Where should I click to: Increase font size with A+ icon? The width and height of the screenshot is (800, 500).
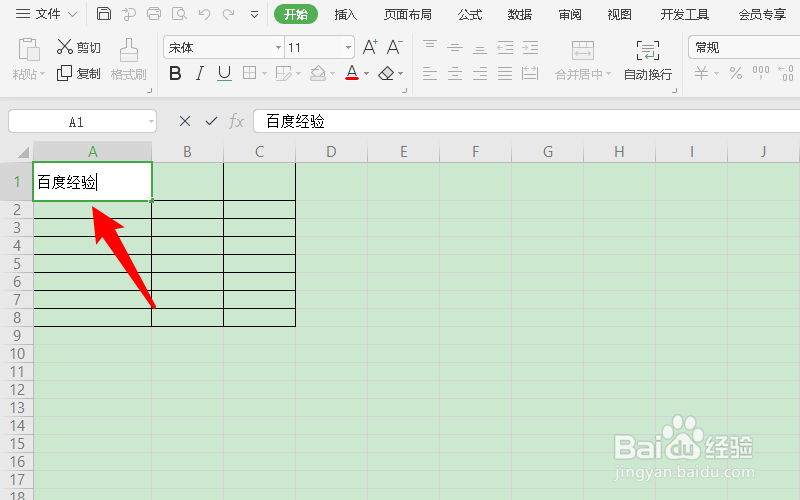370,47
